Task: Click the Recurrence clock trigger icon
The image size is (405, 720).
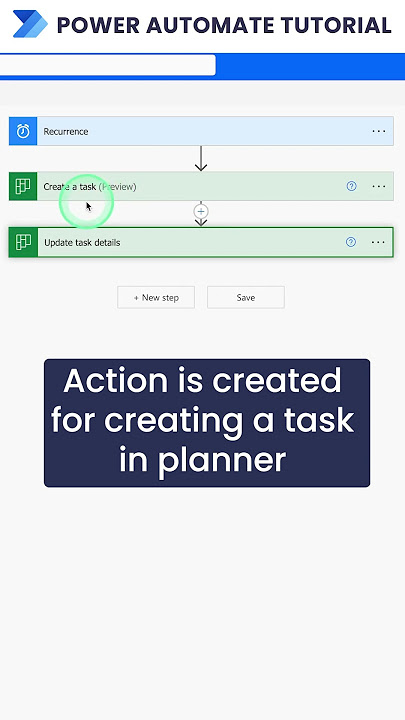Action: click(23, 131)
